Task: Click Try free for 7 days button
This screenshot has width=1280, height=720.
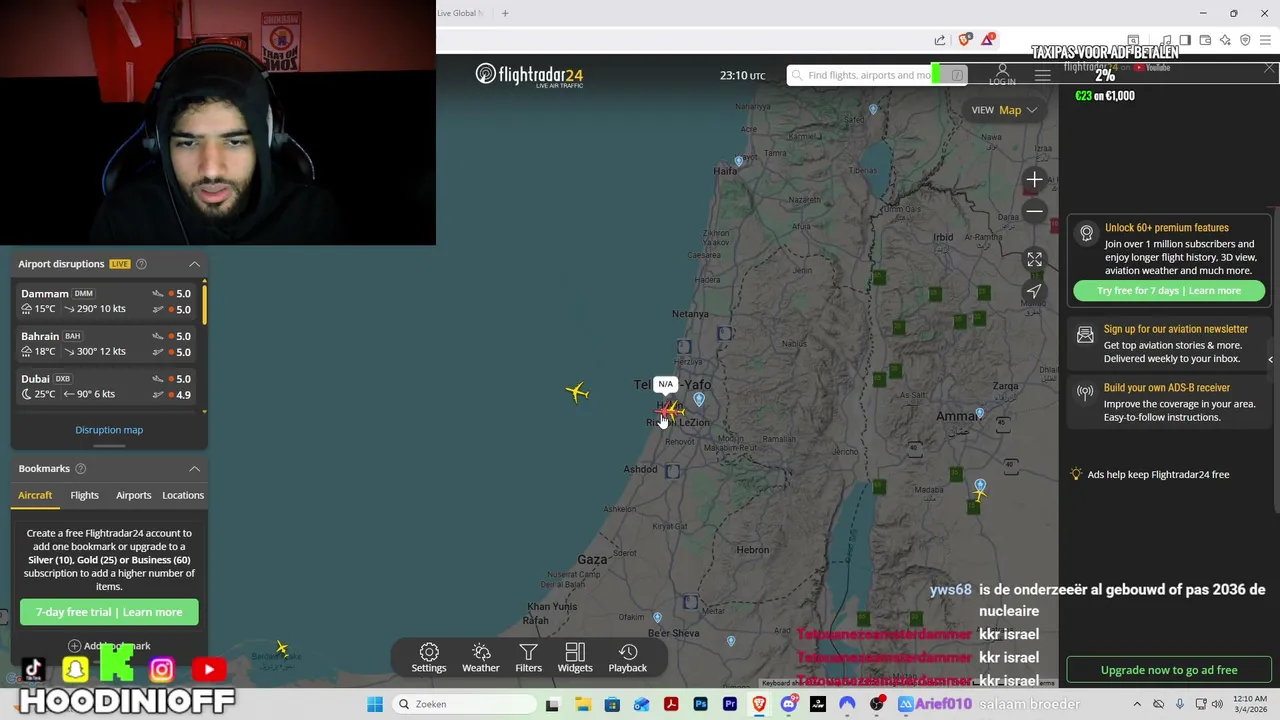Action: click(1168, 291)
